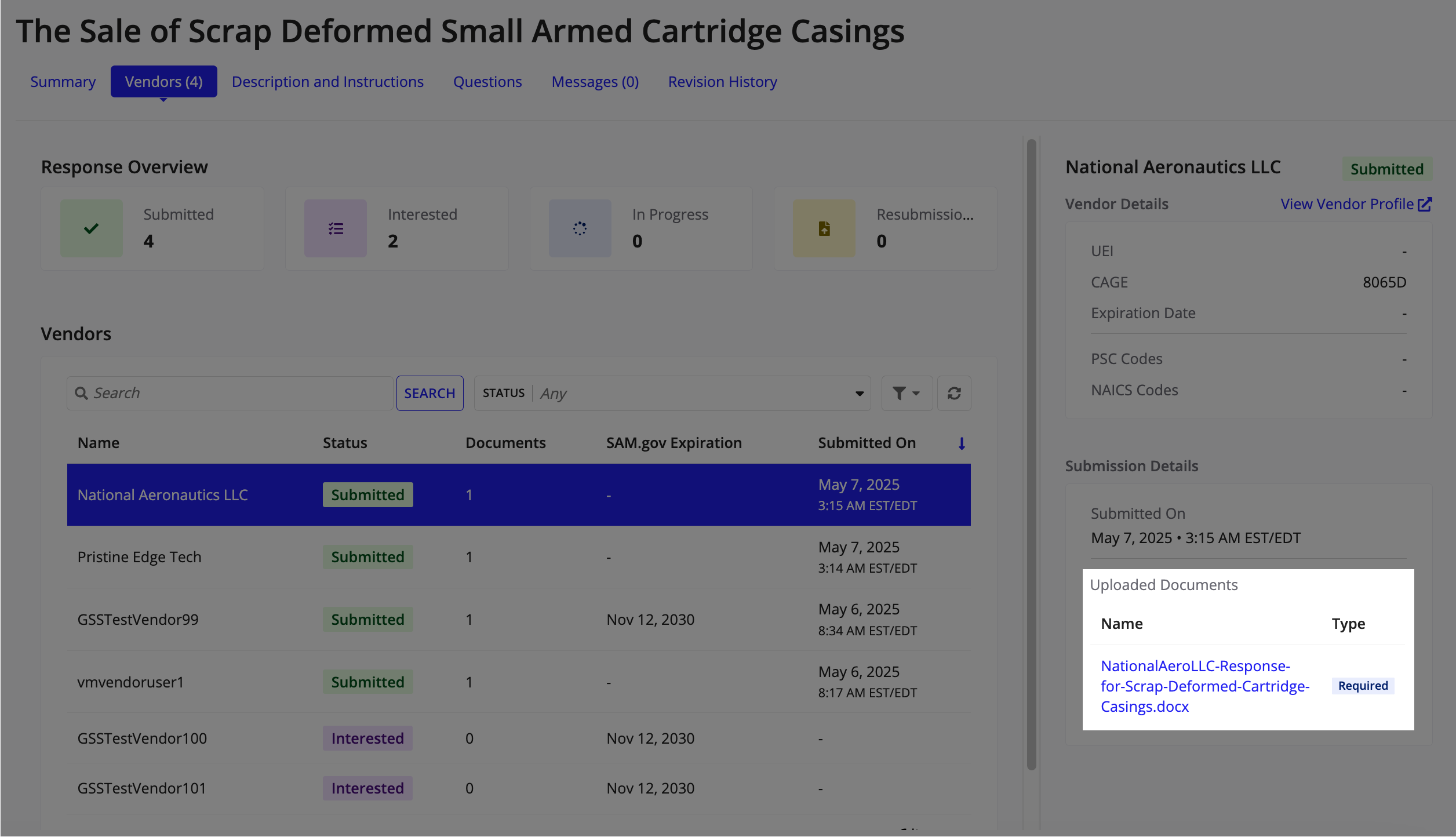View the Revision History tab
The width and height of the screenshot is (1456, 837).
pos(722,82)
